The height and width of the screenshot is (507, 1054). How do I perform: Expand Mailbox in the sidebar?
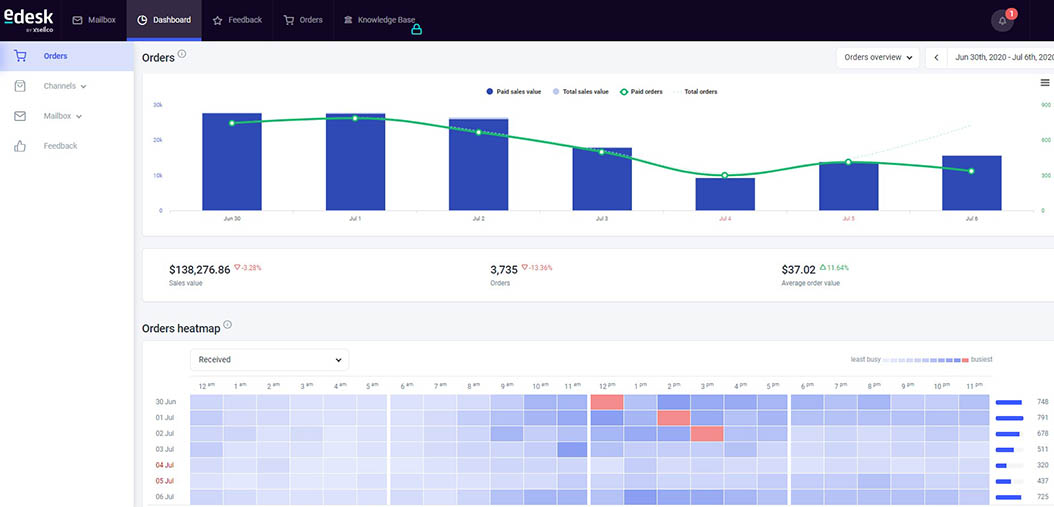[63, 116]
